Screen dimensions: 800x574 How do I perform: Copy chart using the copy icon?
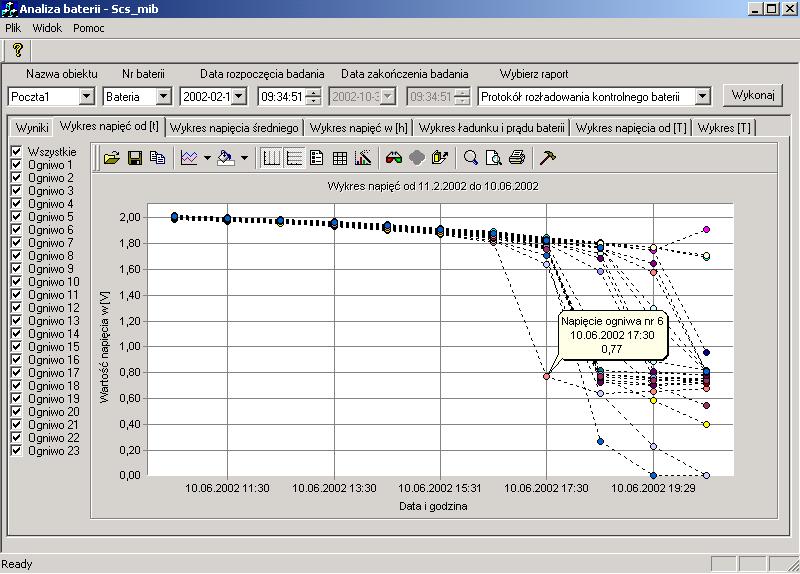pyautogui.click(x=158, y=158)
